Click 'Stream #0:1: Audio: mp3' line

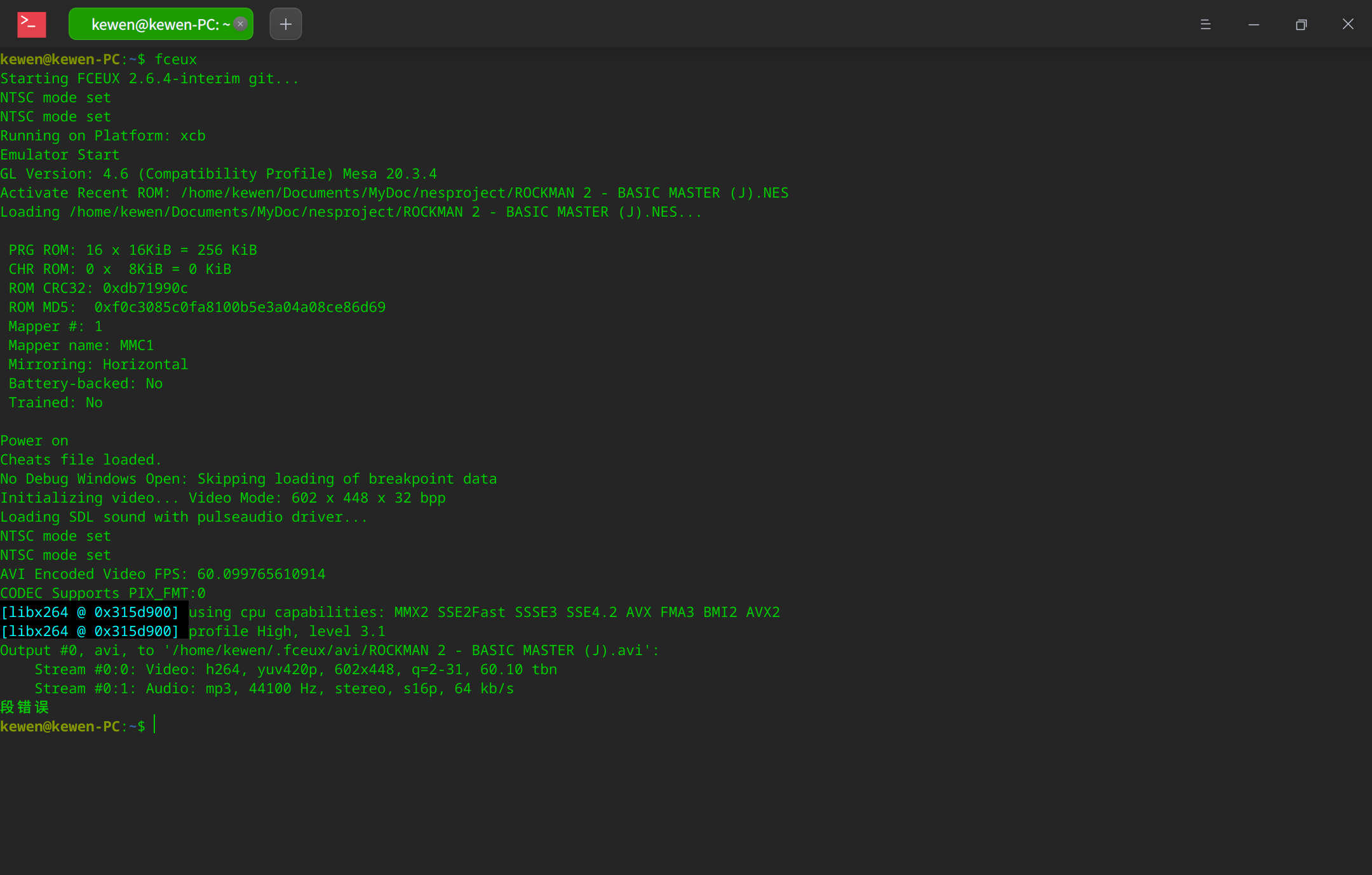click(274, 688)
